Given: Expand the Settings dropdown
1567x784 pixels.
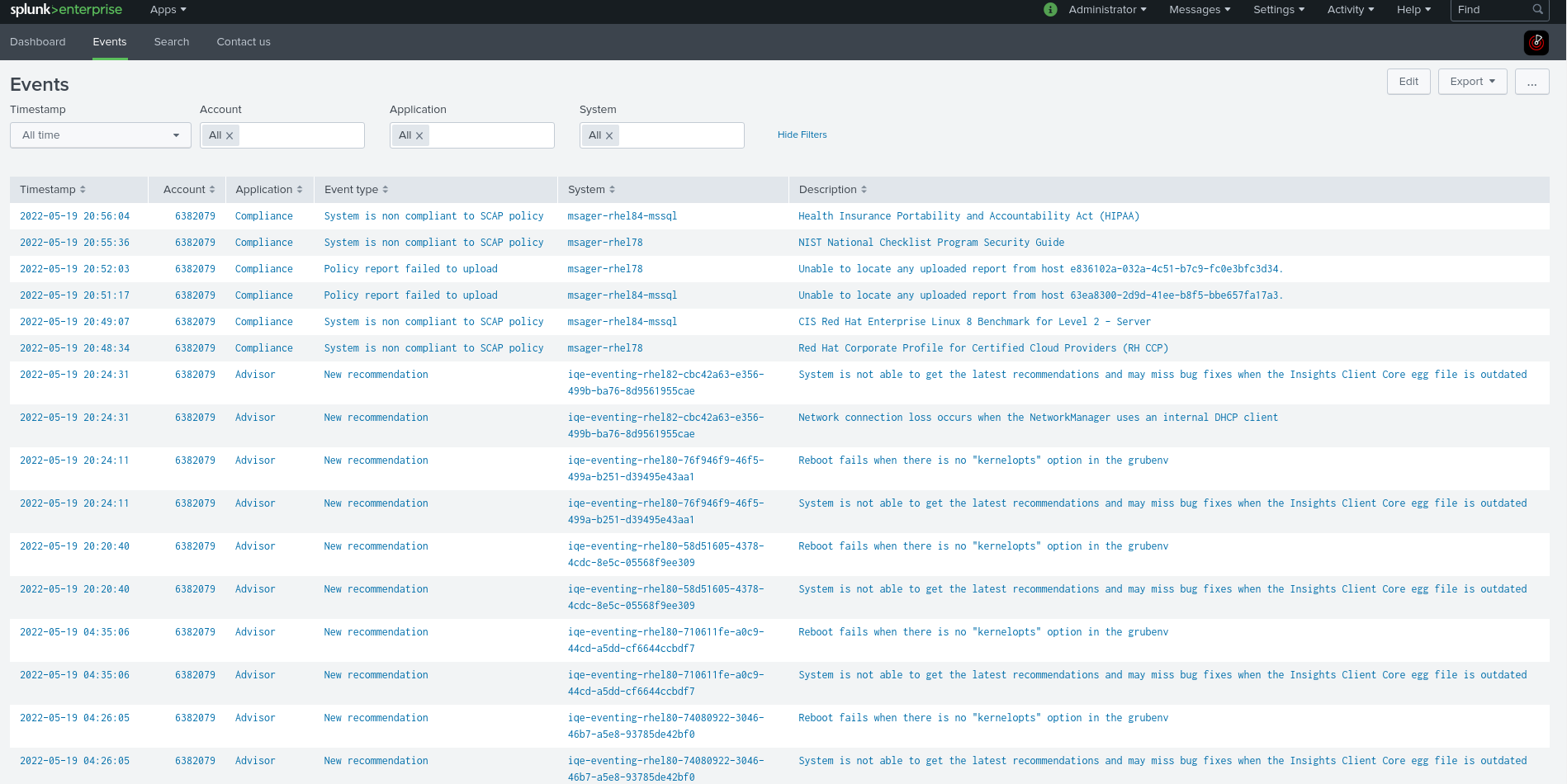Looking at the screenshot, I should pos(1279,10).
